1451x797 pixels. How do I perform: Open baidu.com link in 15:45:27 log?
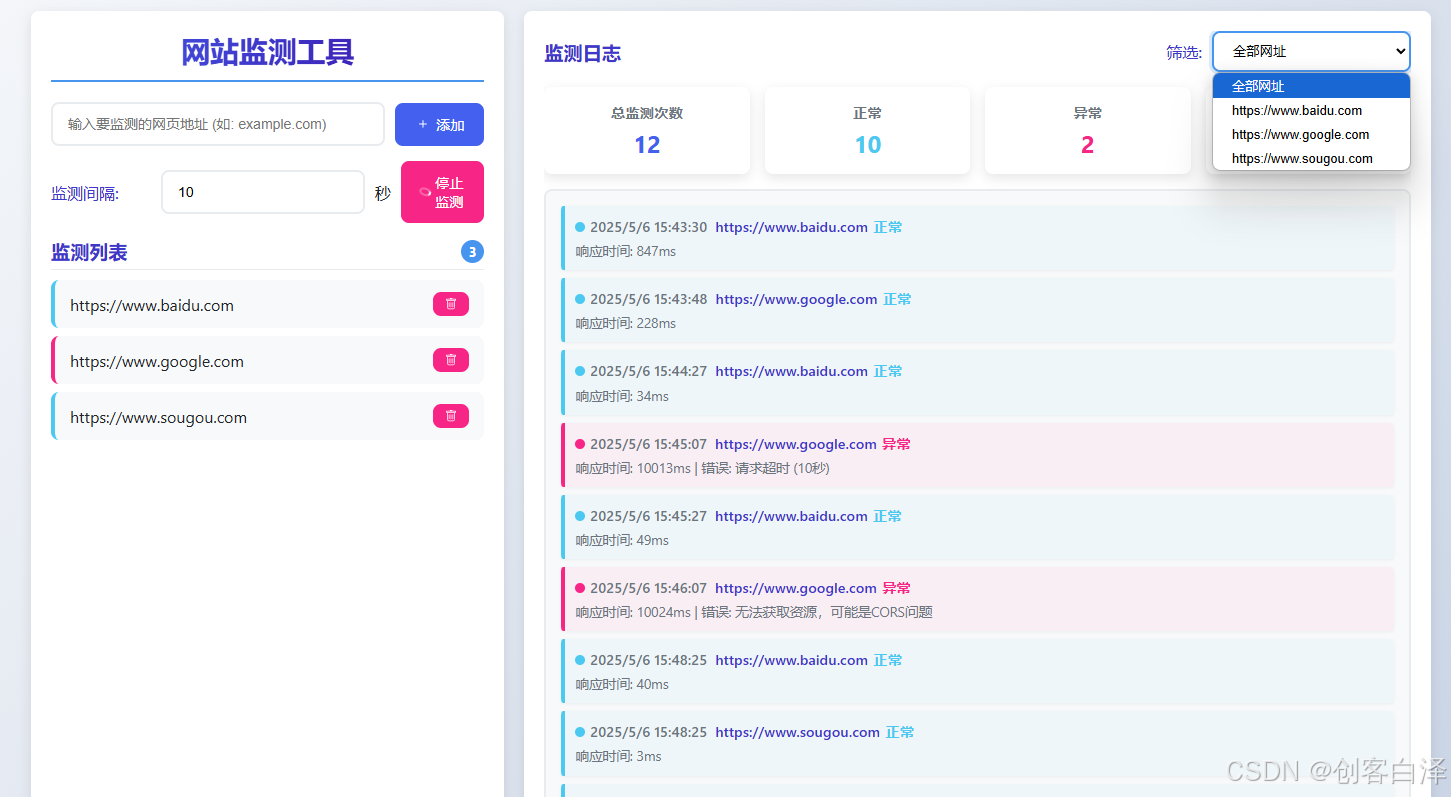pyautogui.click(x=791, y=516)
